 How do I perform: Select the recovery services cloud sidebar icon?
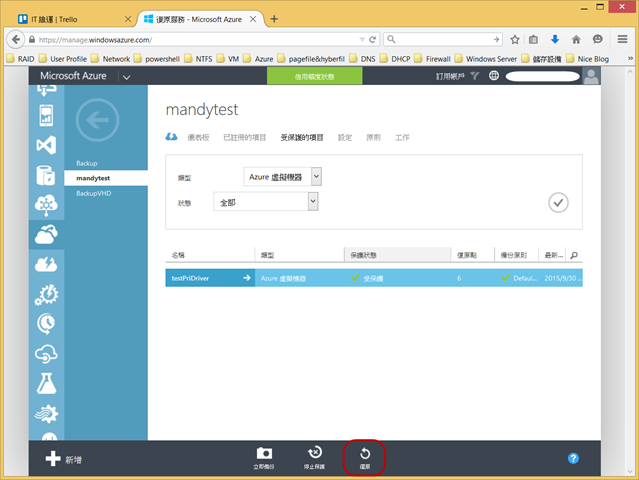46,234
